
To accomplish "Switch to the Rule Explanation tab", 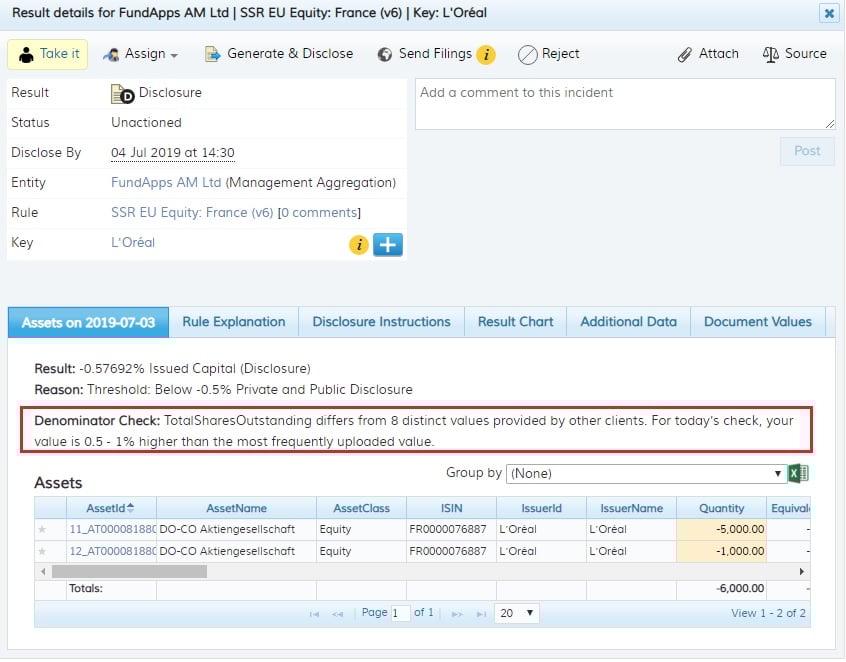I will coord(234,322).
